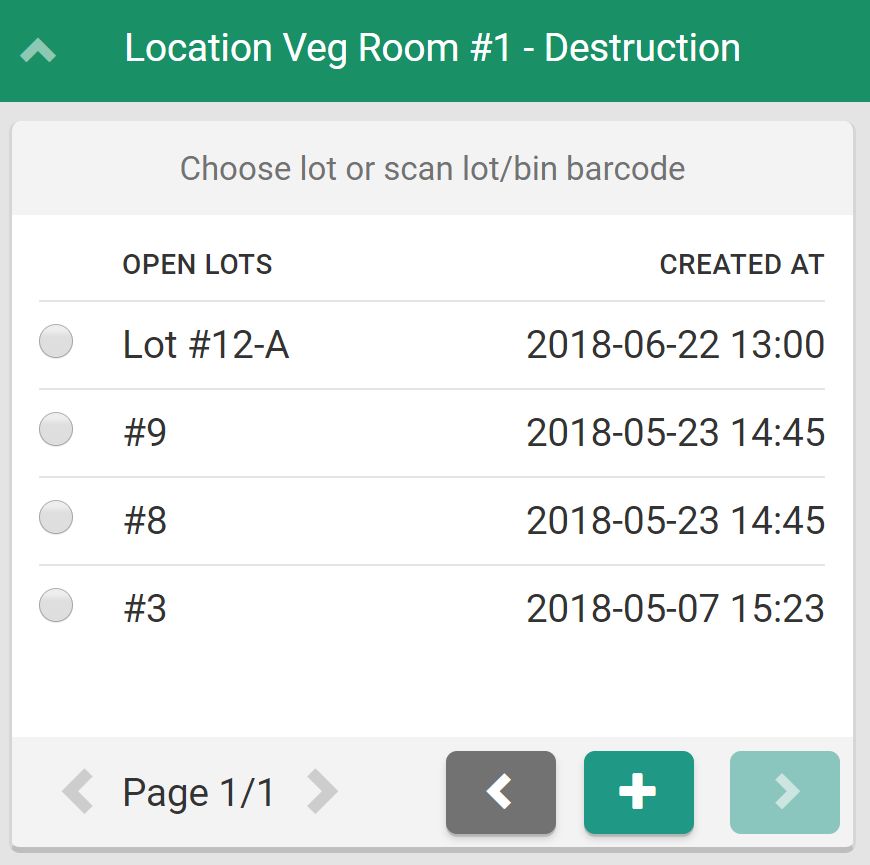Add a new lot with plus button
The image size is (870, 865).
(x=638, y=792)
